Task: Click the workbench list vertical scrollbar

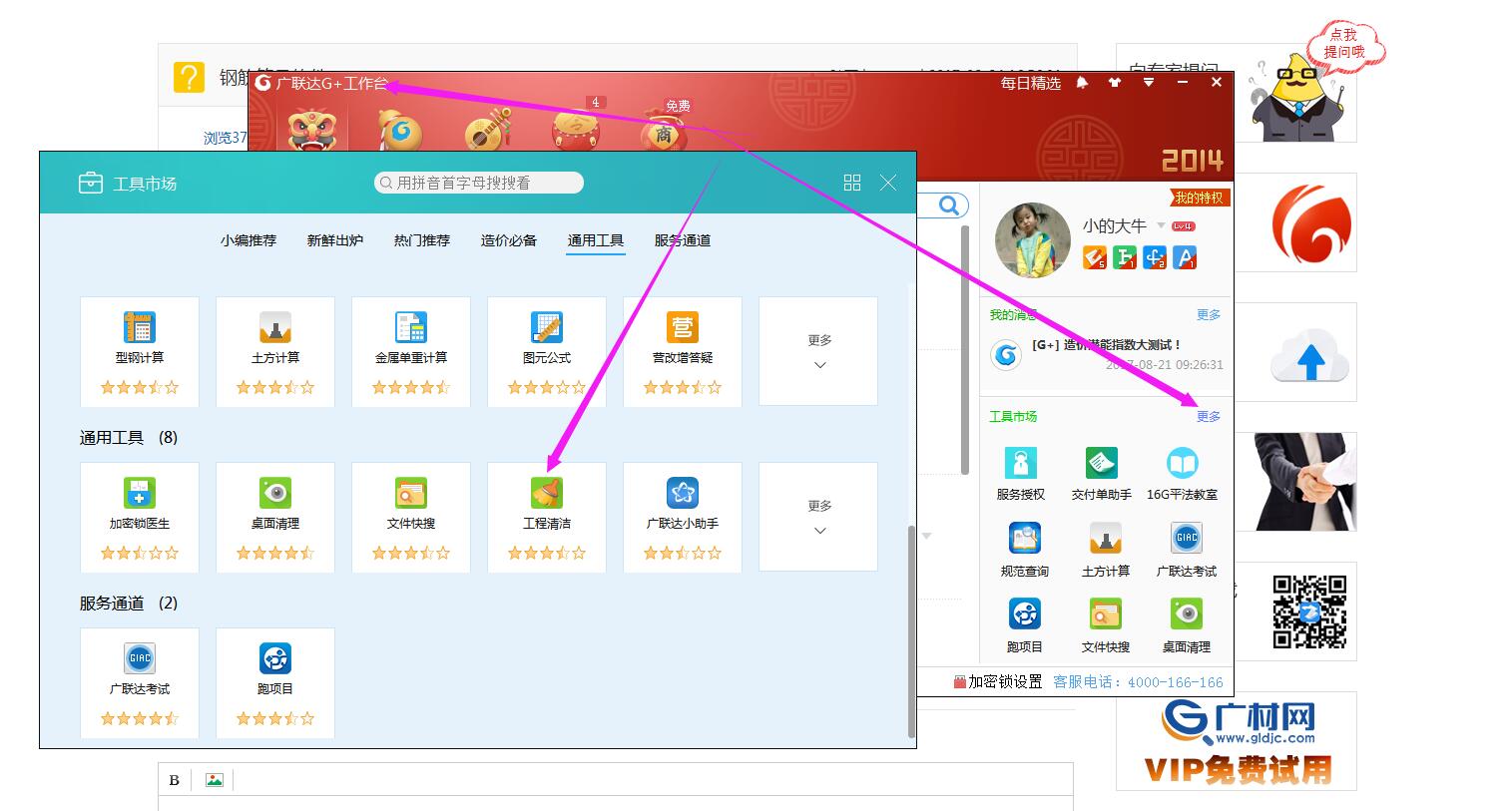Action: [x=965, y=349]
